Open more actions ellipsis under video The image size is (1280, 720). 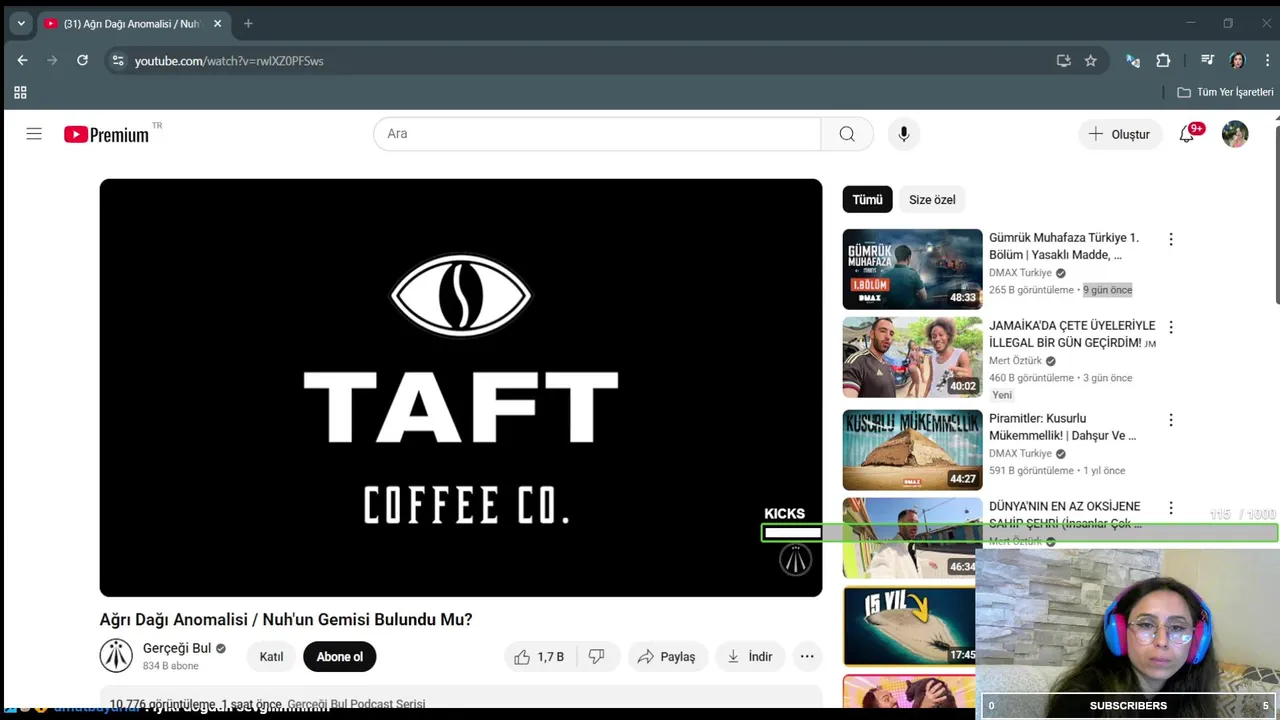(807, 657)
